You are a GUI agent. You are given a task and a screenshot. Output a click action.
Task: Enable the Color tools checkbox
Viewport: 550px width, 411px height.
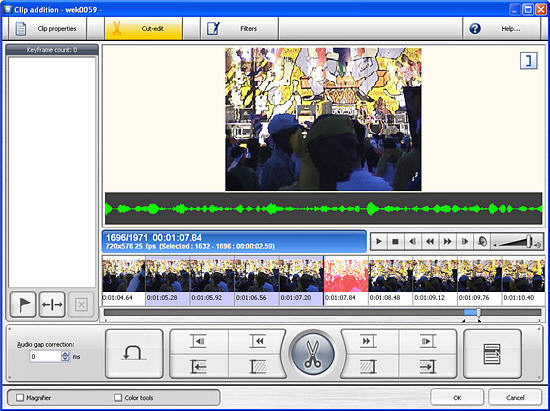118,397
